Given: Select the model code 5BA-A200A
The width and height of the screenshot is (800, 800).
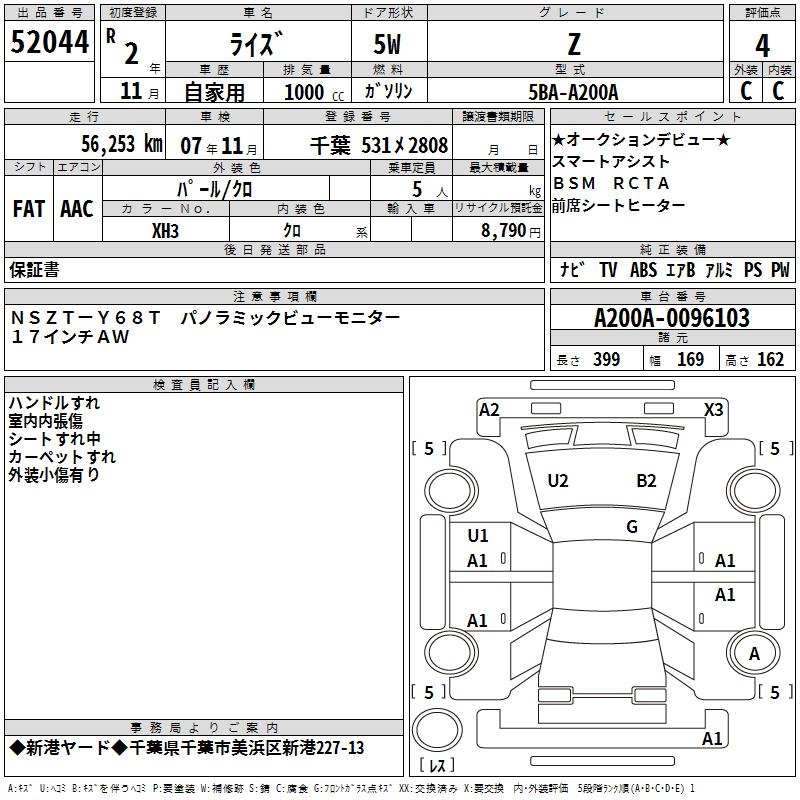Looking at the screenshot, I should (573, 92).
